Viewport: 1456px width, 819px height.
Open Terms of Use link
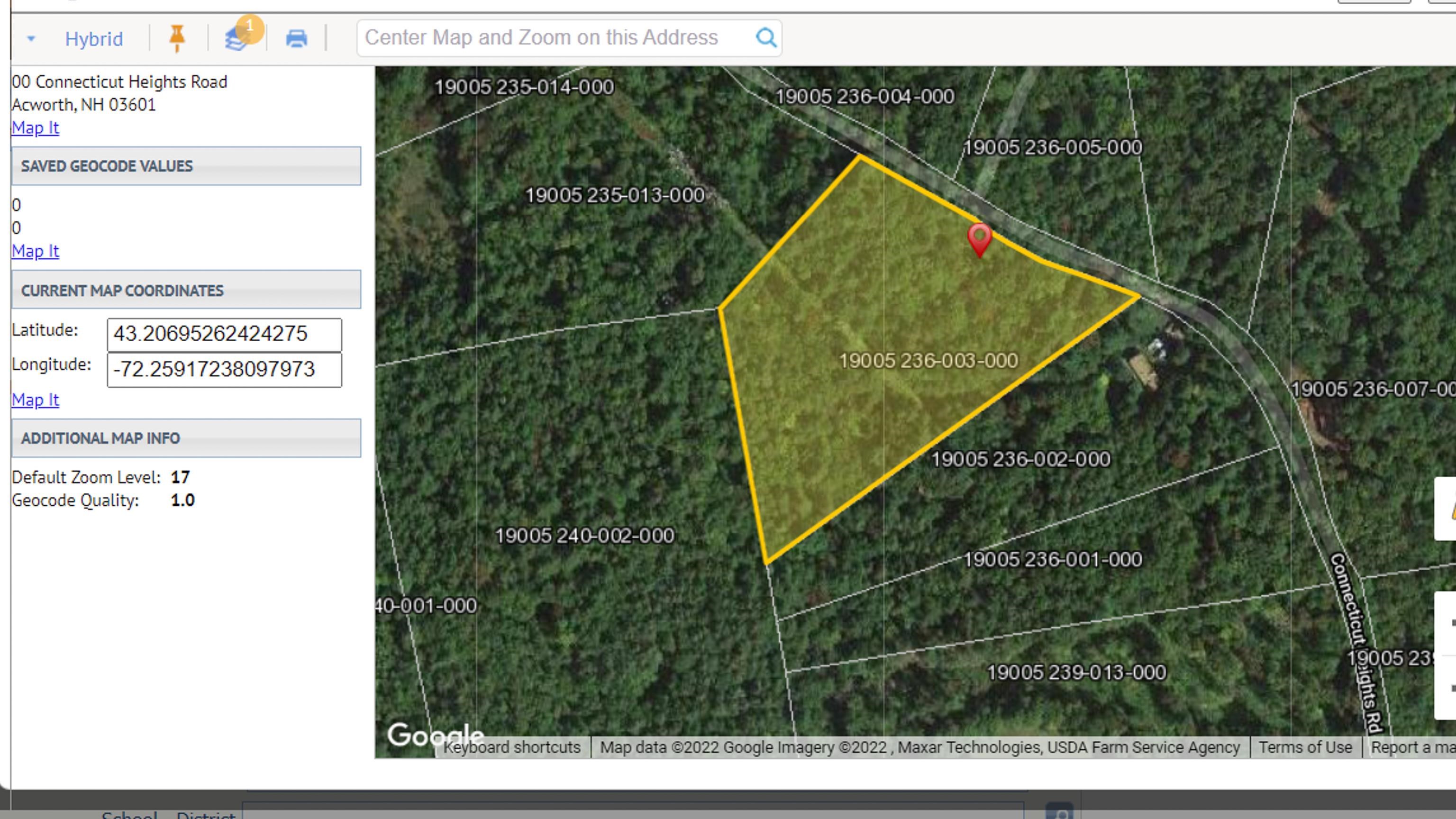coord(1305,747)
